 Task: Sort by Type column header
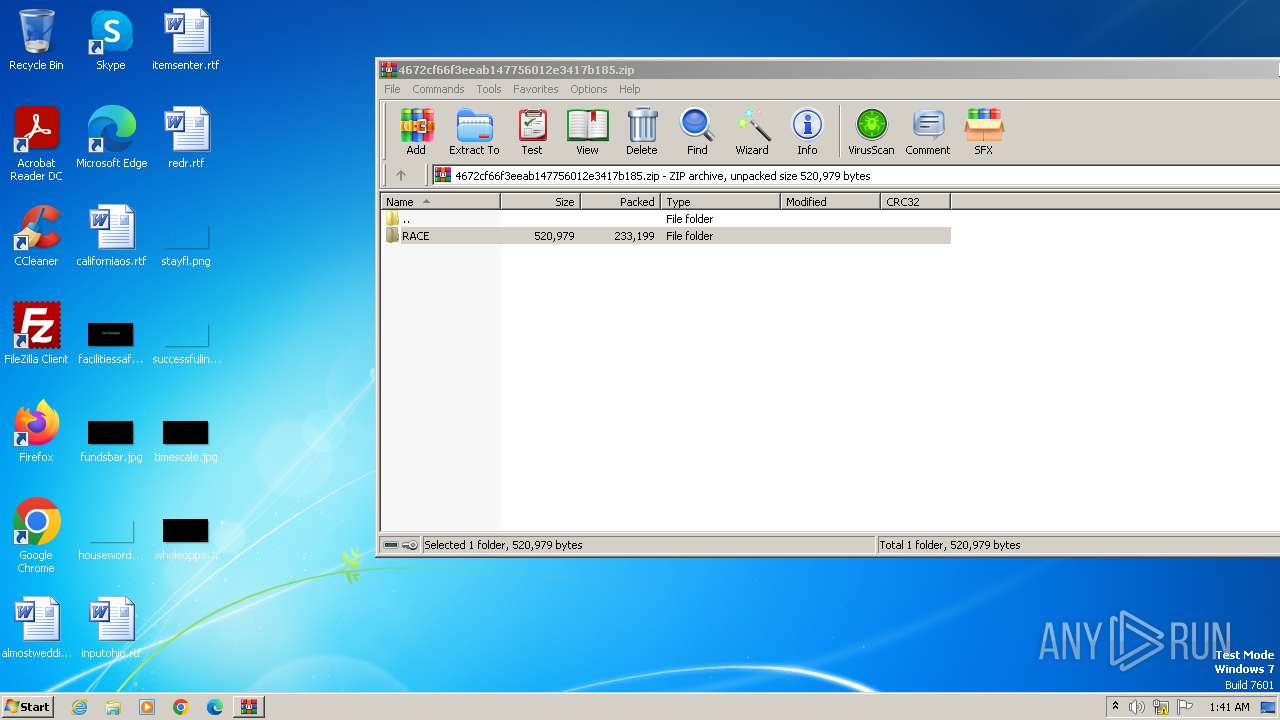pos(721,201)
